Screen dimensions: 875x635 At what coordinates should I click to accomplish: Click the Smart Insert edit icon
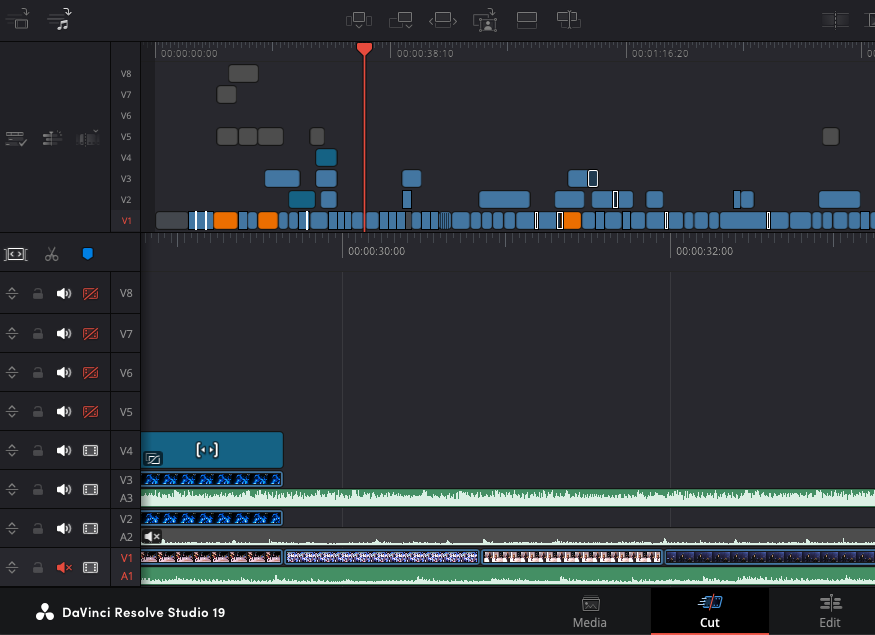point(357,19)
